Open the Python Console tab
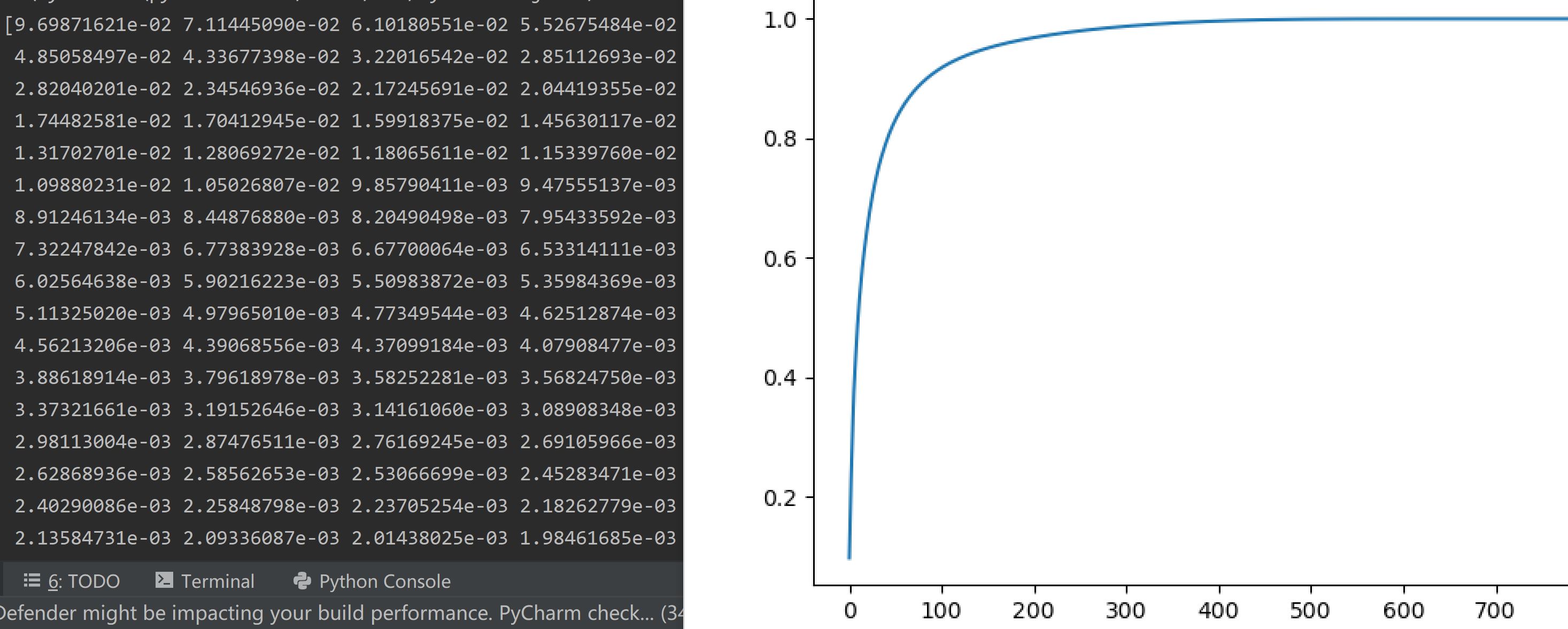The width and height of the screenshot is (1568, 629). point(384,581)
